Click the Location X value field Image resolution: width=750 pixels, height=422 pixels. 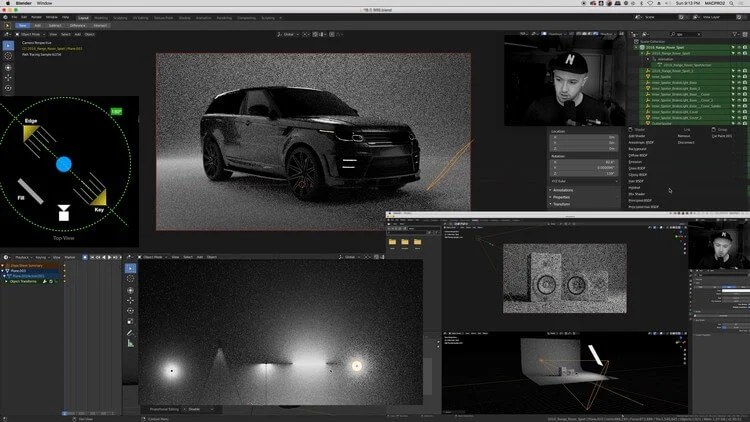click(x=584, y=137)
